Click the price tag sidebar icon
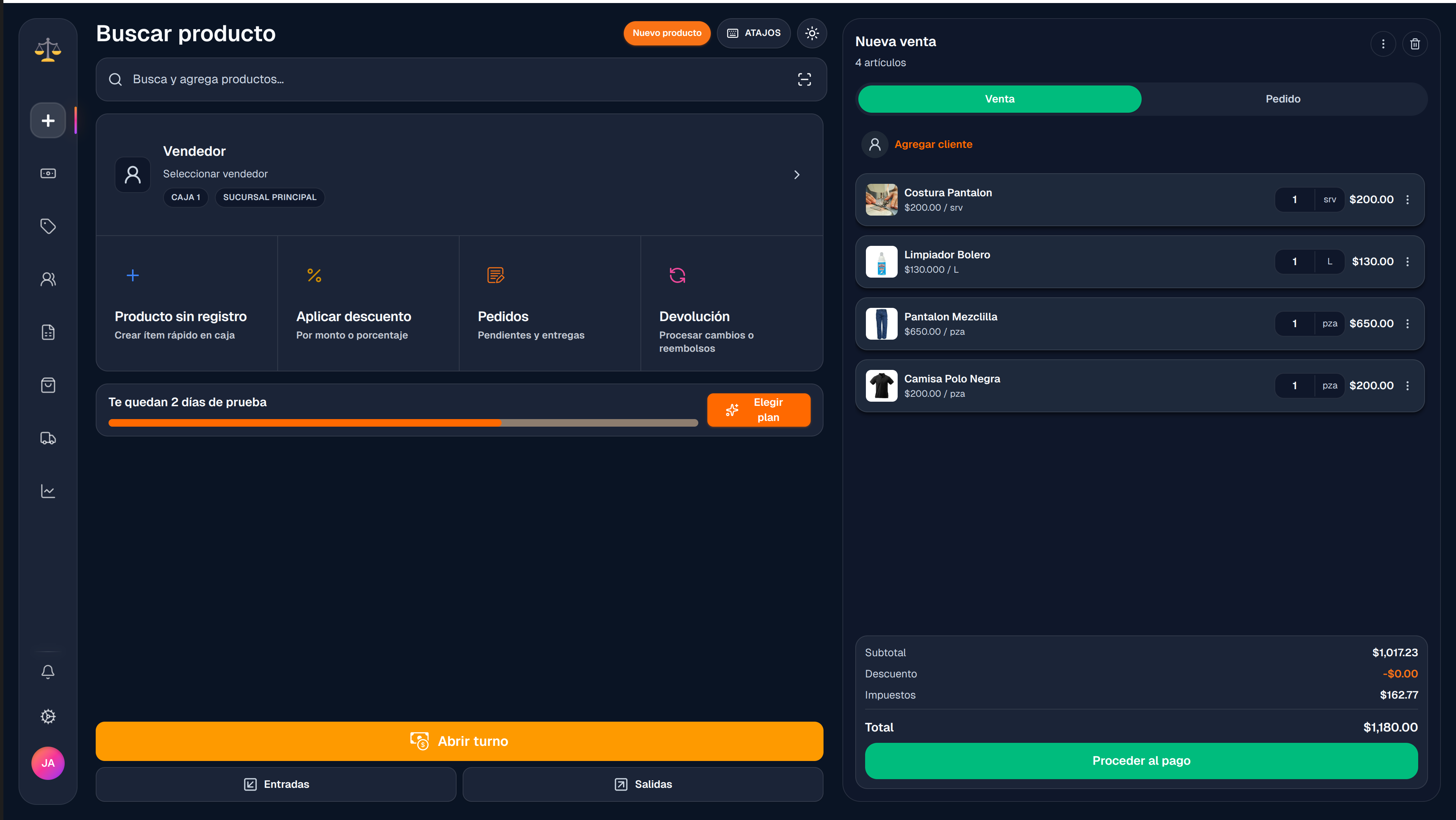The width and height of the screenshot is (1456, 820). coord(48,226)
